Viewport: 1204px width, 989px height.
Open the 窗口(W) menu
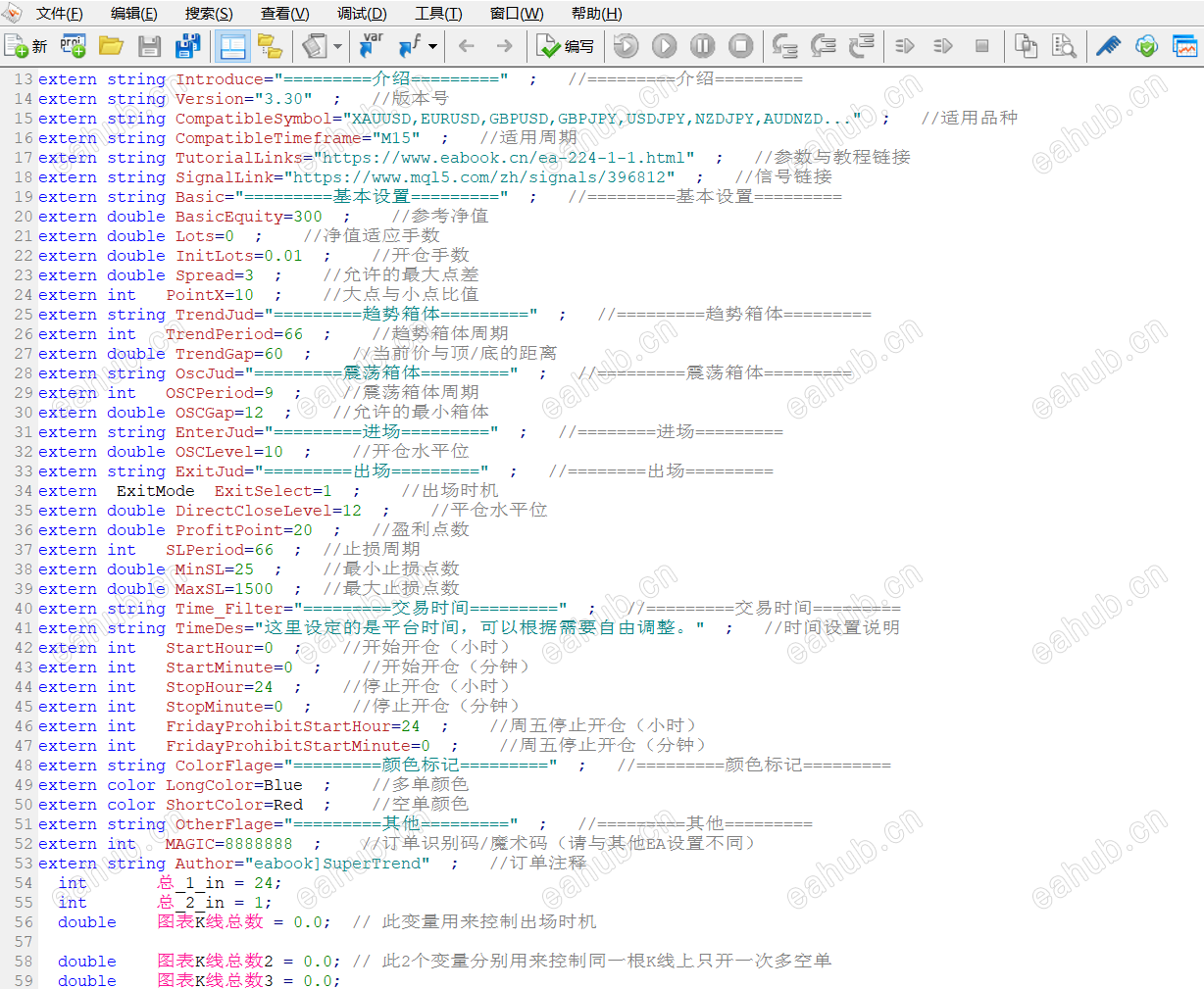click(517, 14)
